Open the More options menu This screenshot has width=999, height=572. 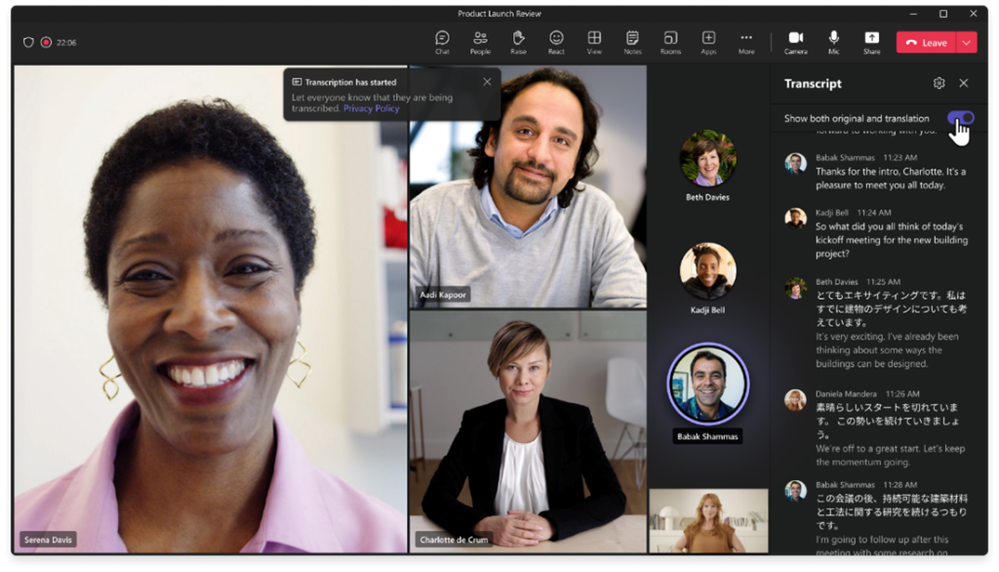746,43
